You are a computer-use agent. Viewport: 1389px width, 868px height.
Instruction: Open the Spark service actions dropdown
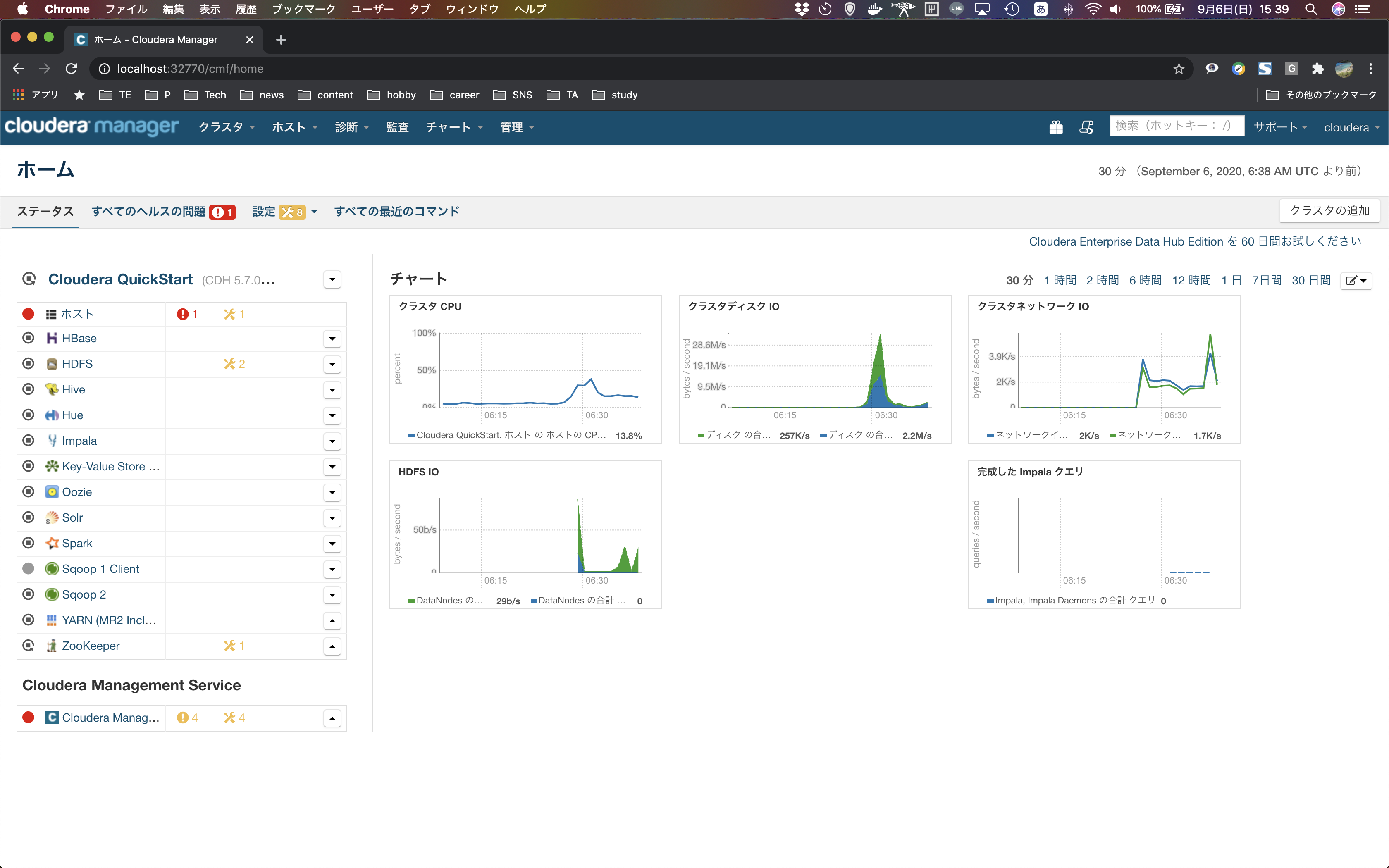coord(332,544)
